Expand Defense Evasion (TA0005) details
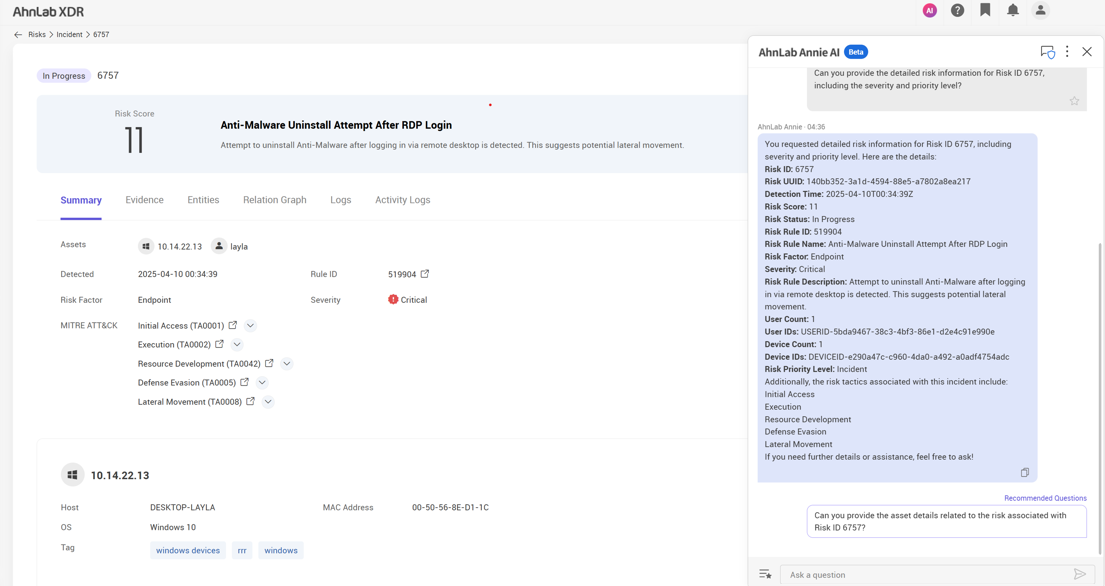This screenshot has height=586, width=1105. [x=262, y=382]
